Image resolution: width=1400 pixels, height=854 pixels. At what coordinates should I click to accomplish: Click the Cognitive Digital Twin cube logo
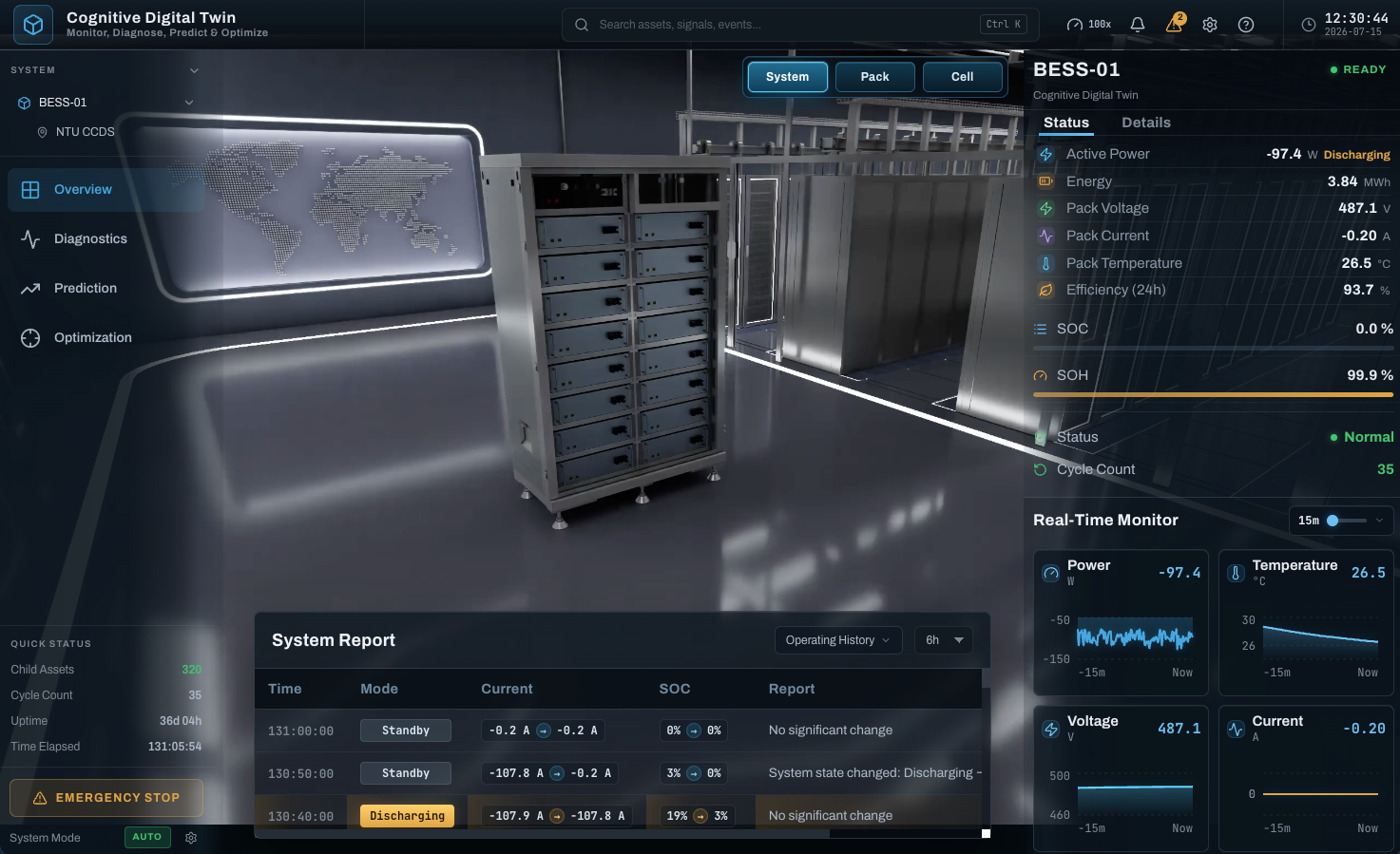pos(33,25)
